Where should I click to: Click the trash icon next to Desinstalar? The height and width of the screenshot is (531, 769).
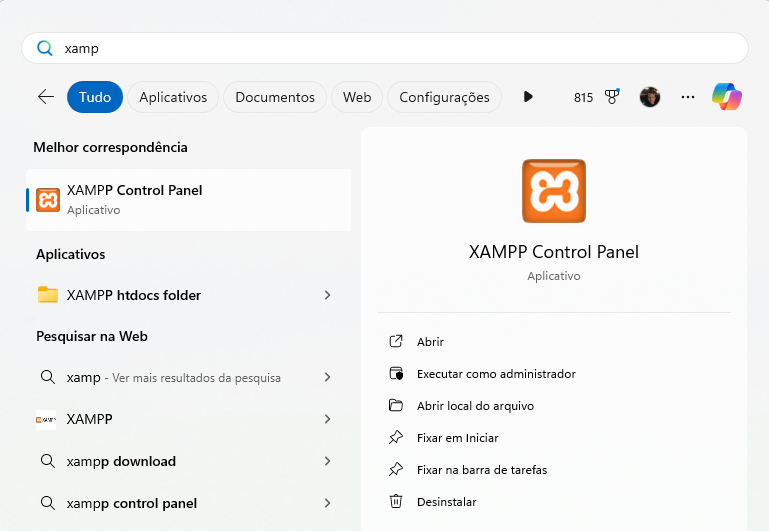pos(396,502)
